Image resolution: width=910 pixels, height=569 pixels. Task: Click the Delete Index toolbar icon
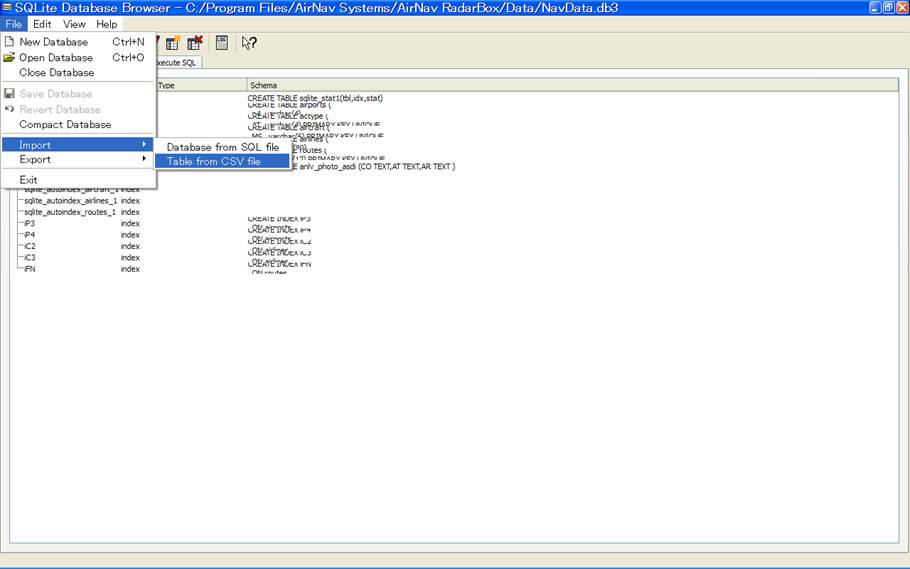[195, 43]
